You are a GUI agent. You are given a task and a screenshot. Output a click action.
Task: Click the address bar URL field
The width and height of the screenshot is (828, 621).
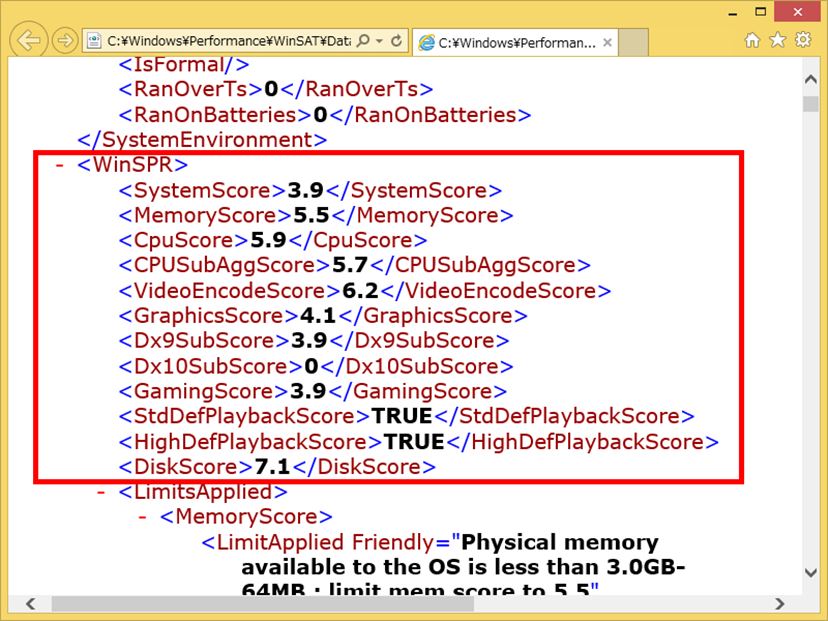pos(228,41)
